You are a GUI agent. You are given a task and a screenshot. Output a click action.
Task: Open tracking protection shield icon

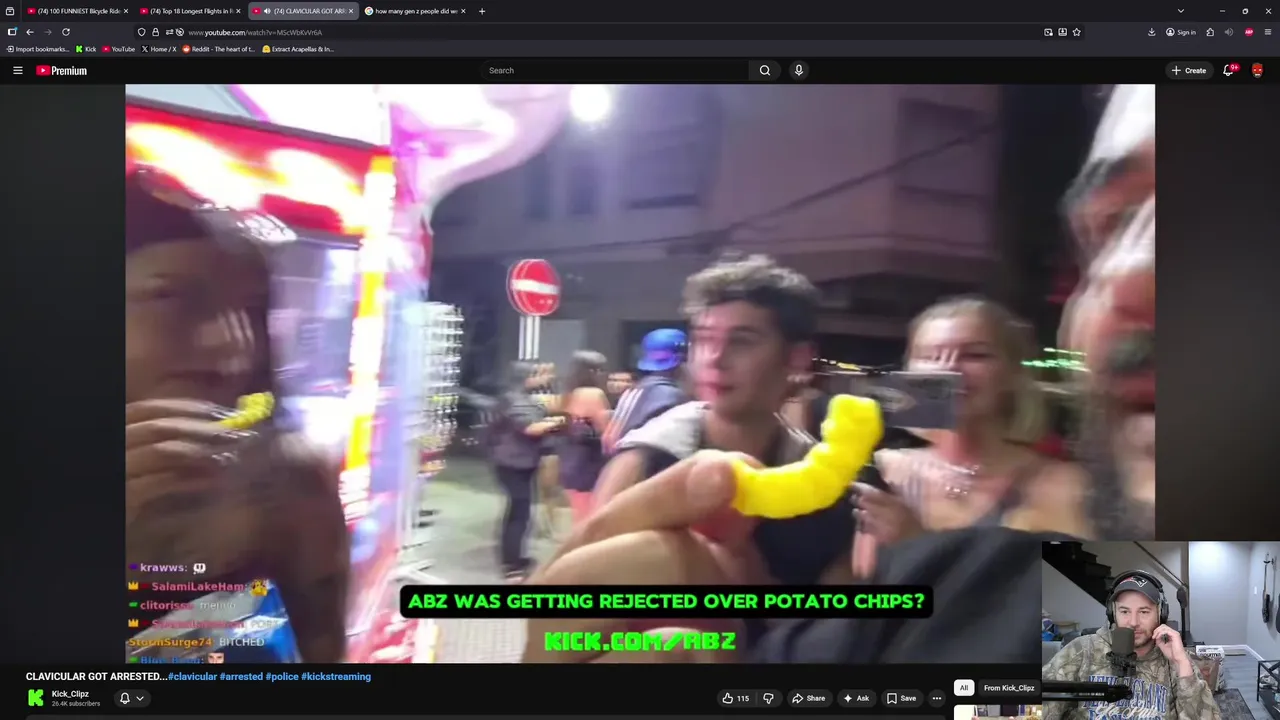[141, 32]
